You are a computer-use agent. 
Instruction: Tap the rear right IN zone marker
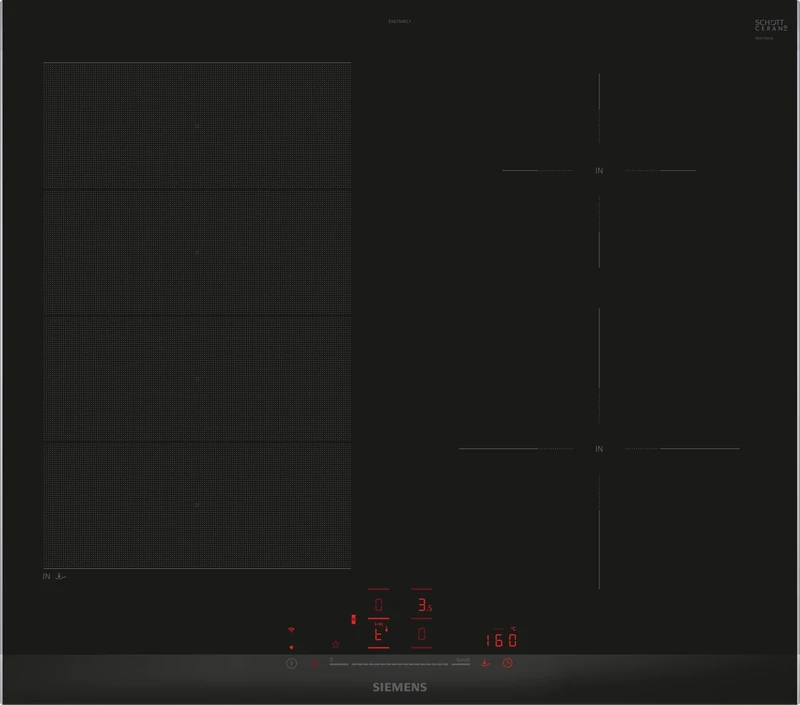tap(598, 171)
